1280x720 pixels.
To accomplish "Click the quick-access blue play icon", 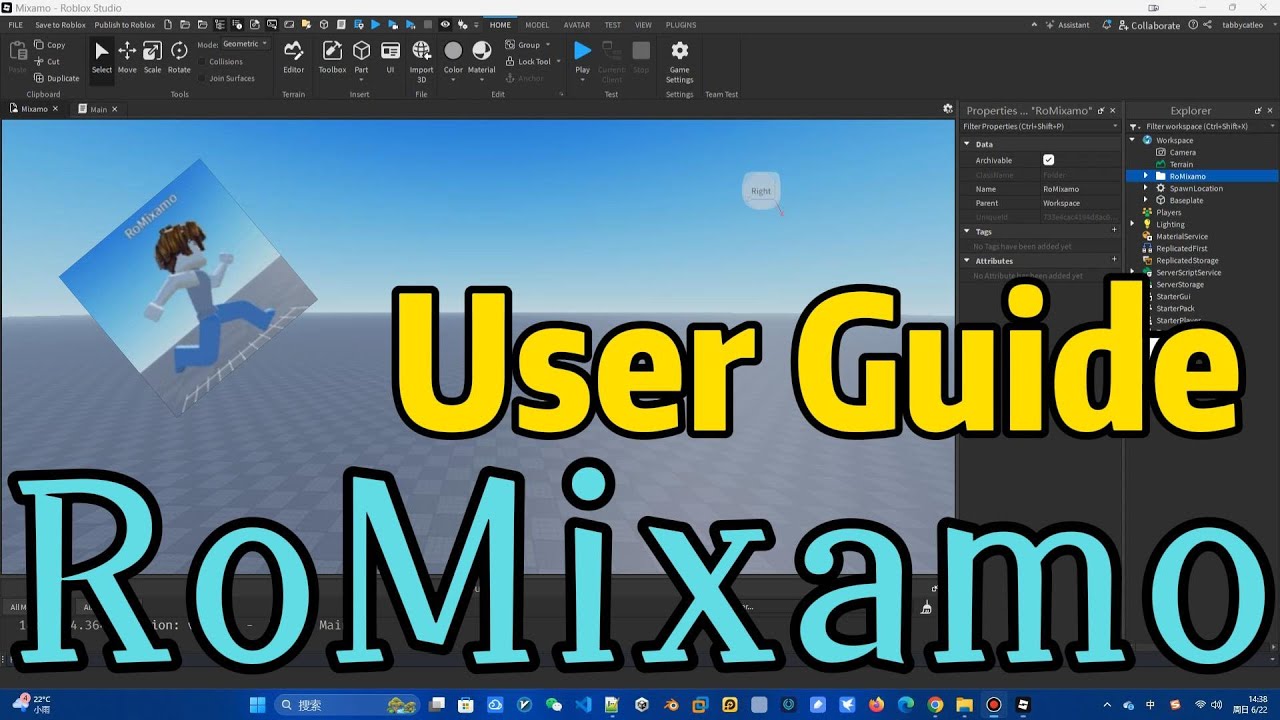I will coord(375,24).
